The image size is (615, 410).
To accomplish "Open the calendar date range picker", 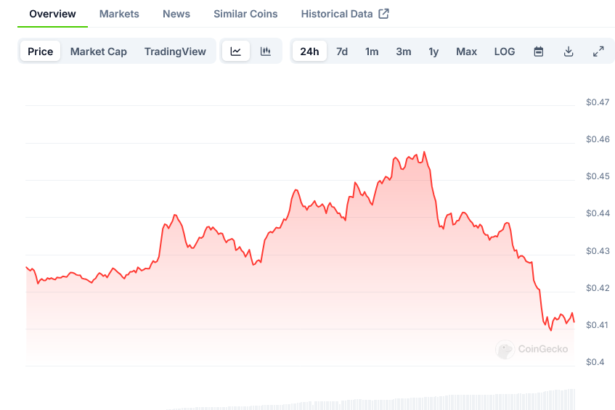I will tap(538, 51).
